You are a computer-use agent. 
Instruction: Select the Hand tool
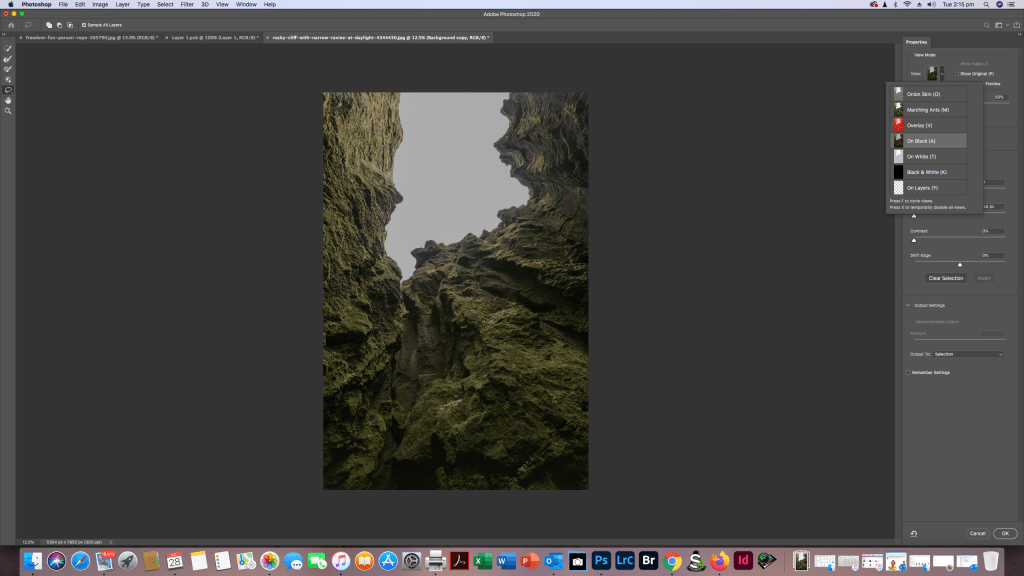[8, 100]
